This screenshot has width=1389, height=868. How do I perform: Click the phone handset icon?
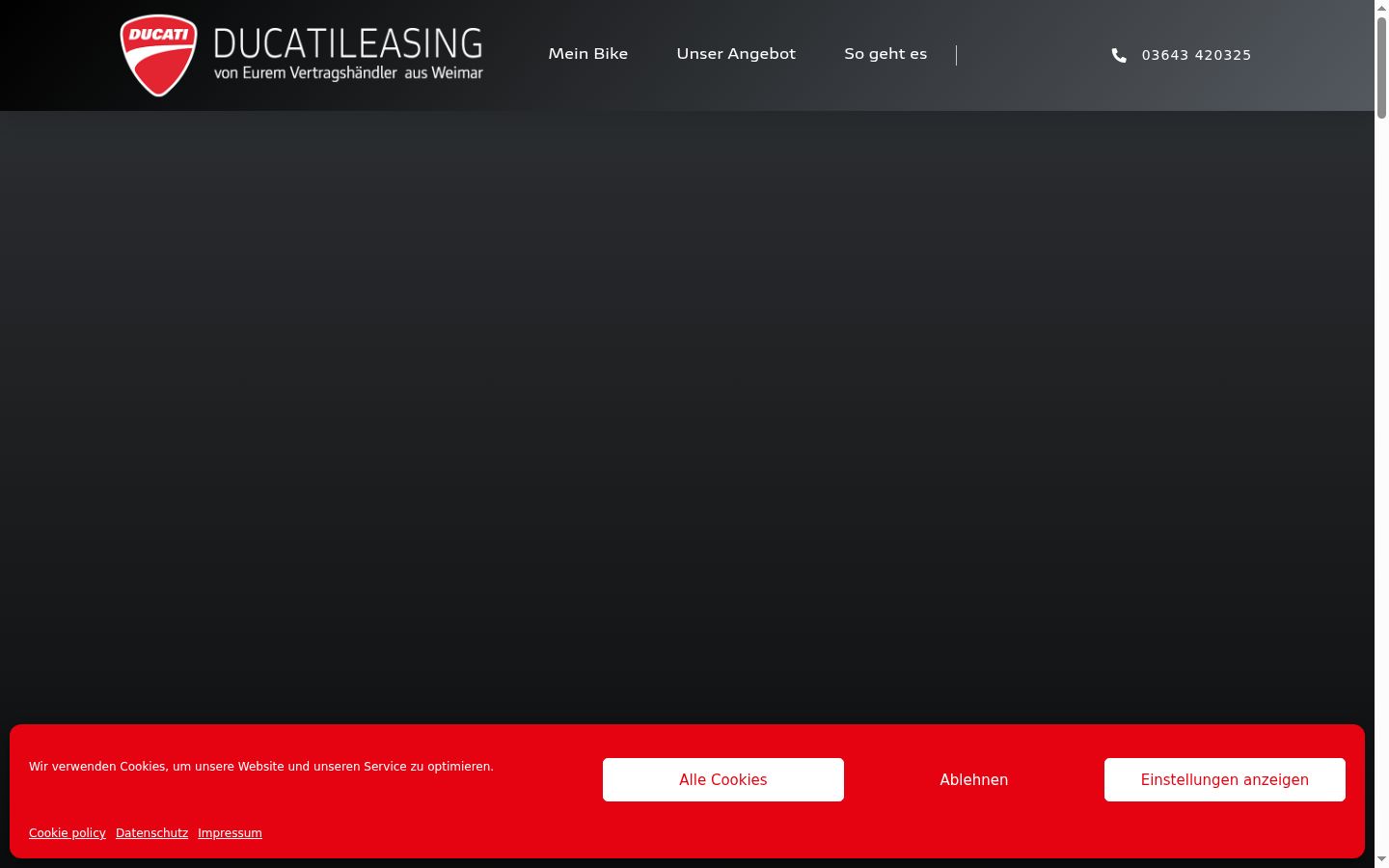coord(1119,55)
